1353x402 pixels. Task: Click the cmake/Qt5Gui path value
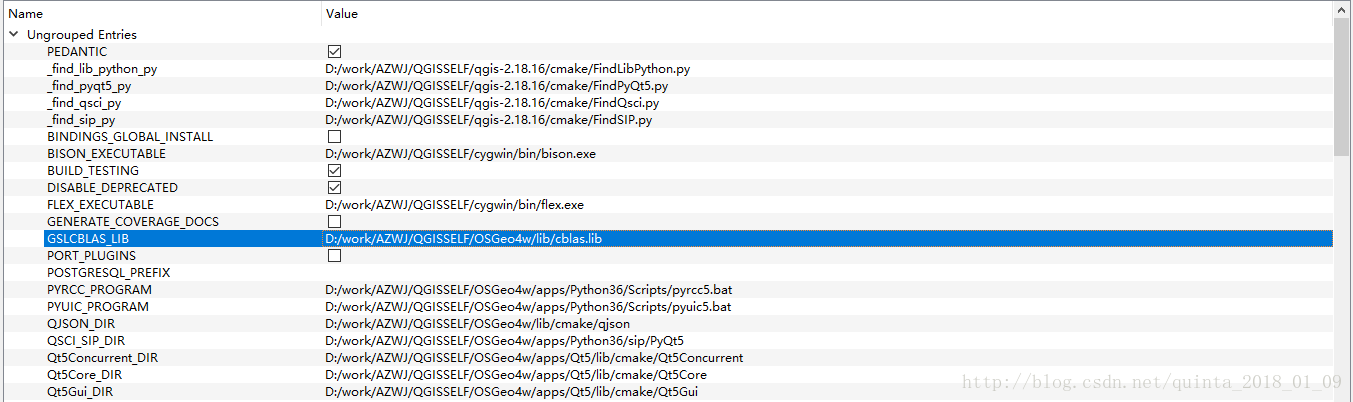(x=512, y=392)
